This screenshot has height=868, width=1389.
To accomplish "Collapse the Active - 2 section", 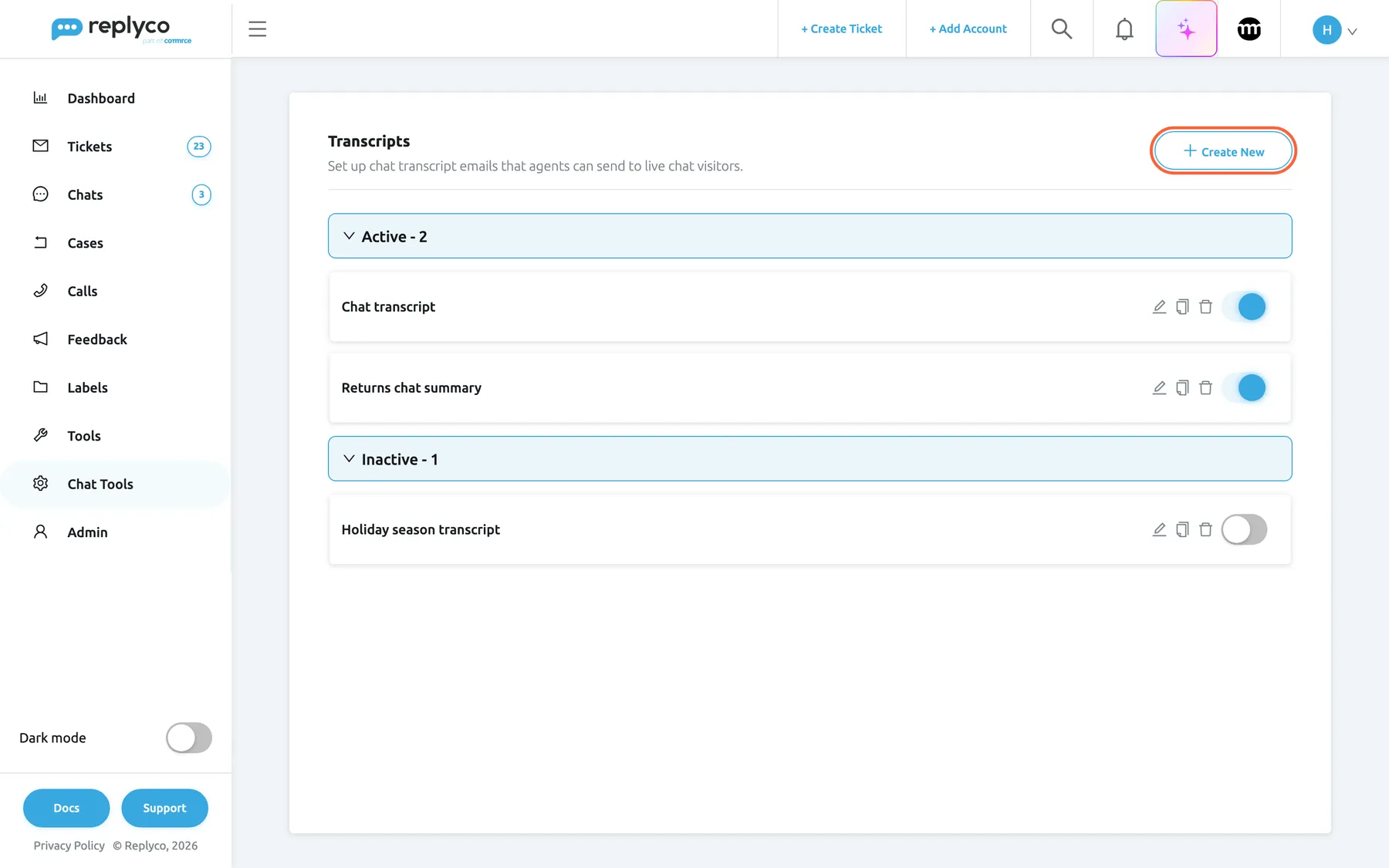I will coord(809,236).
